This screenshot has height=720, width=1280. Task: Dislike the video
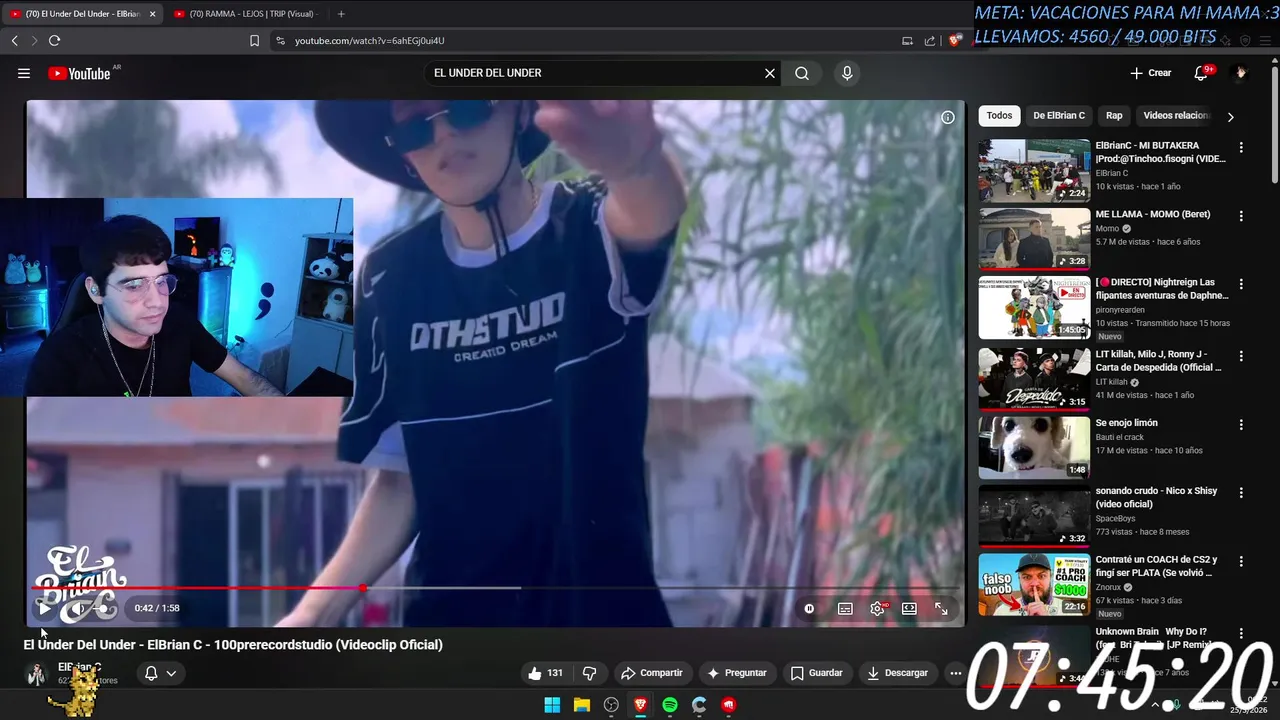click(x=590, y=673)
